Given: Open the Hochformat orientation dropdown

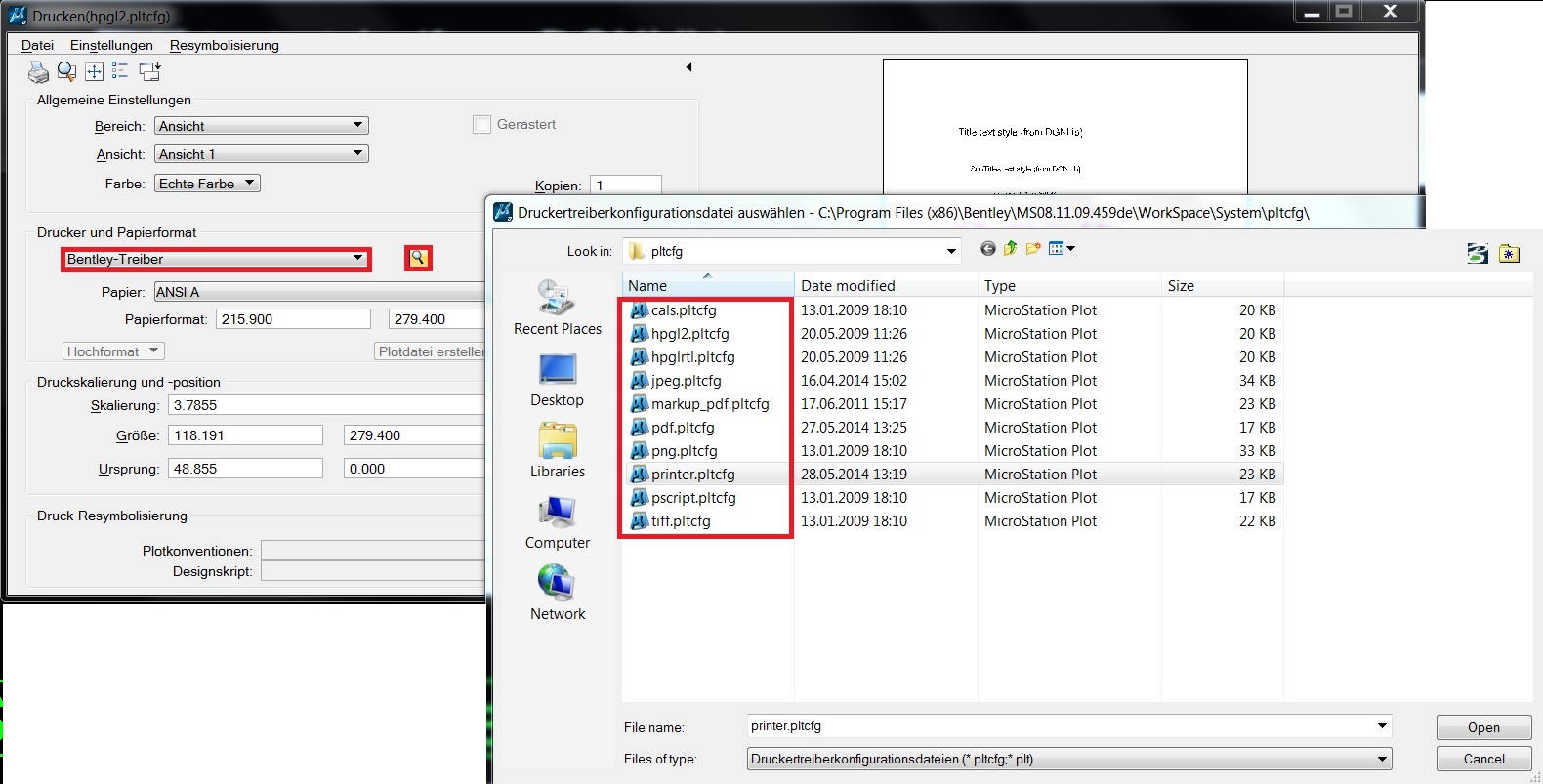Looking at the screenshot, I should pyautogui.click(x=113, y=351).
